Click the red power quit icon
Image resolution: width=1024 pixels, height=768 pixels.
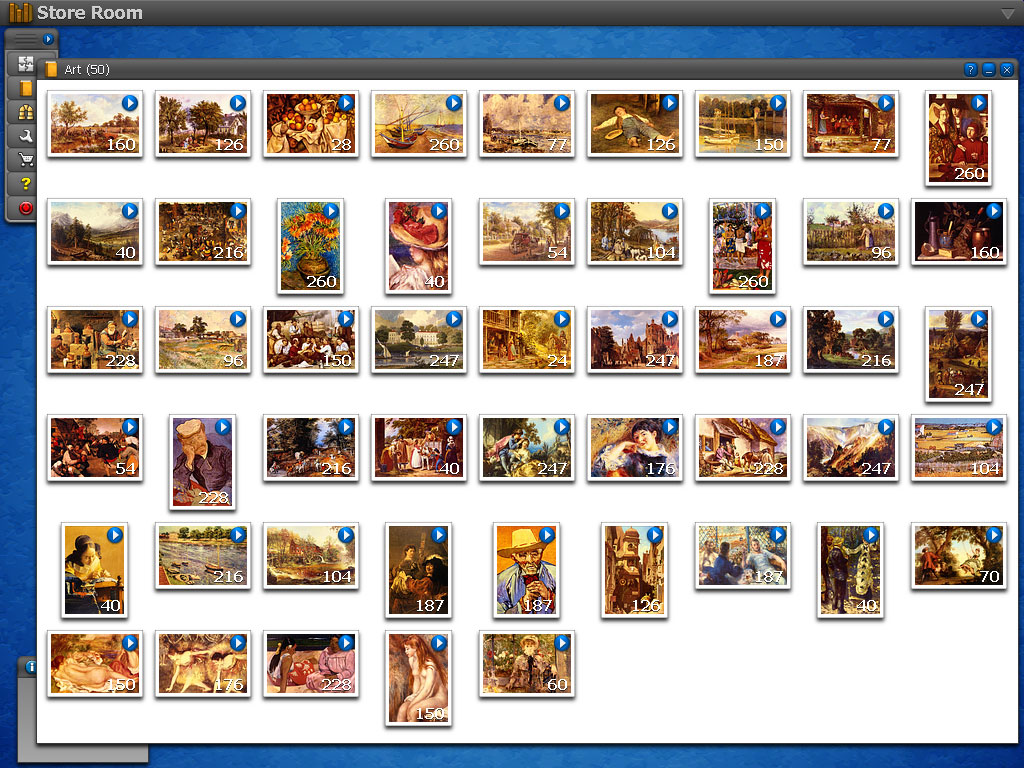[x=25, y=208]
